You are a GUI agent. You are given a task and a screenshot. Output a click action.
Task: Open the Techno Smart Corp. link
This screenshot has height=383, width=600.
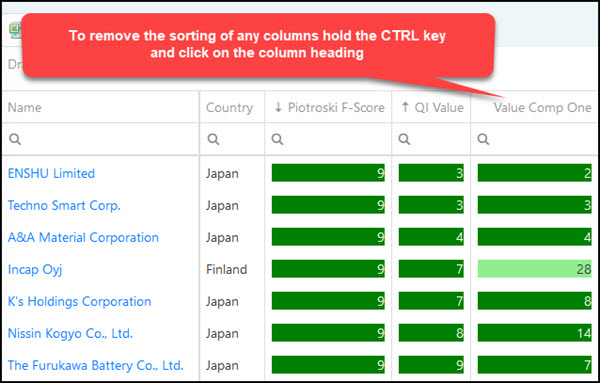[64, 205]
